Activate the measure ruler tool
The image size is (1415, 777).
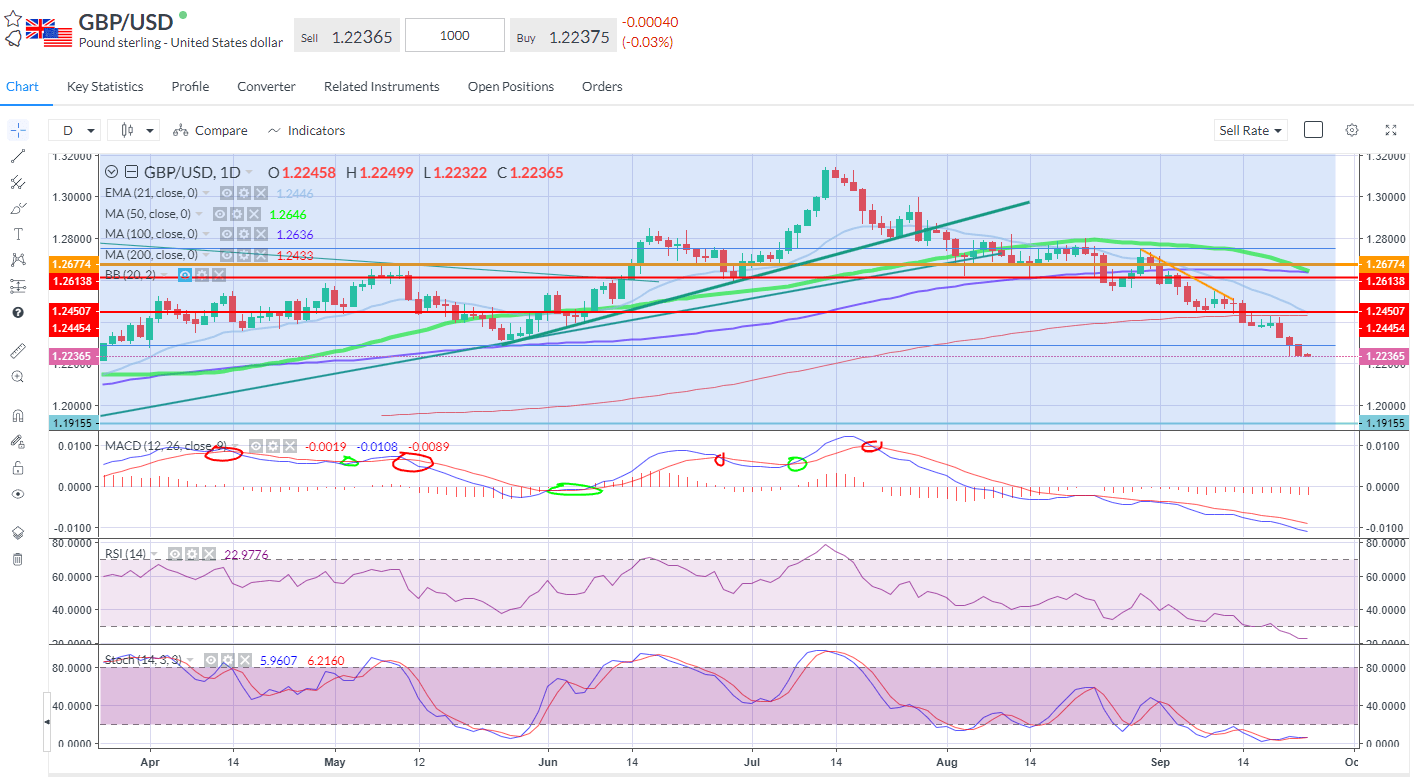17,351
